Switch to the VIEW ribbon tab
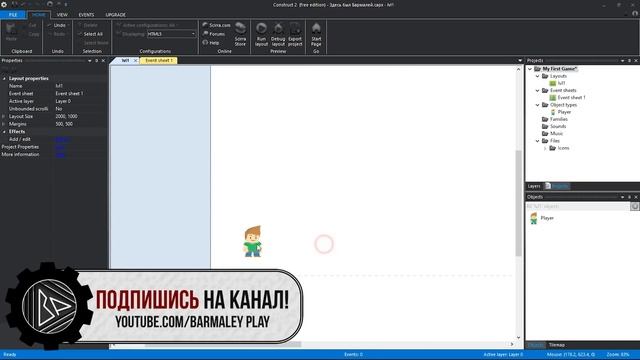 click(x=62, y=15)
